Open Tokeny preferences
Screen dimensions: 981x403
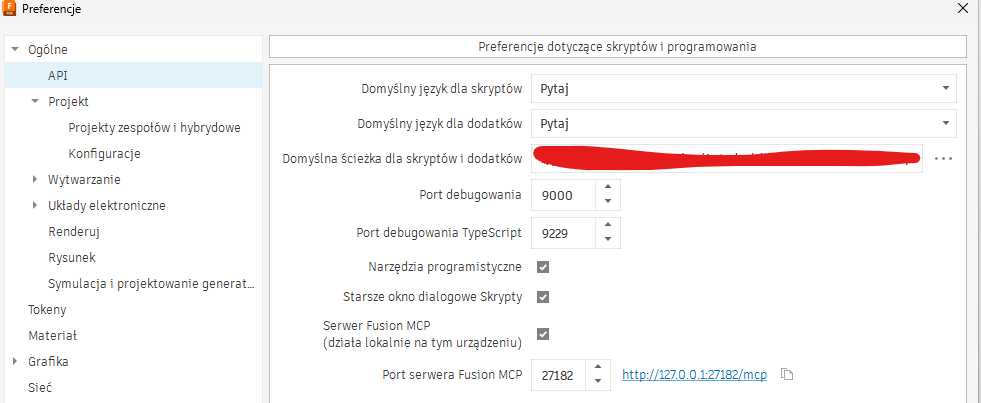point(47,309)
